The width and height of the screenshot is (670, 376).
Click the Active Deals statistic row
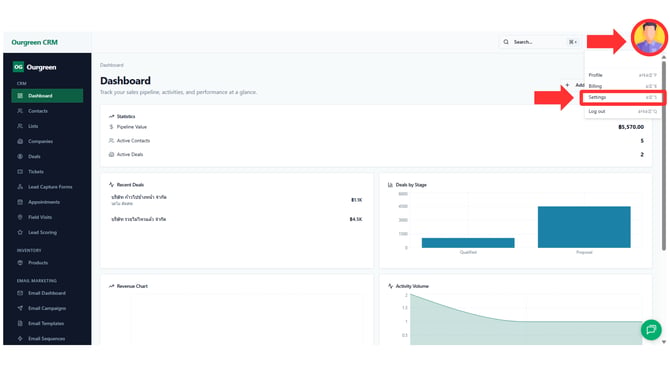376,154
